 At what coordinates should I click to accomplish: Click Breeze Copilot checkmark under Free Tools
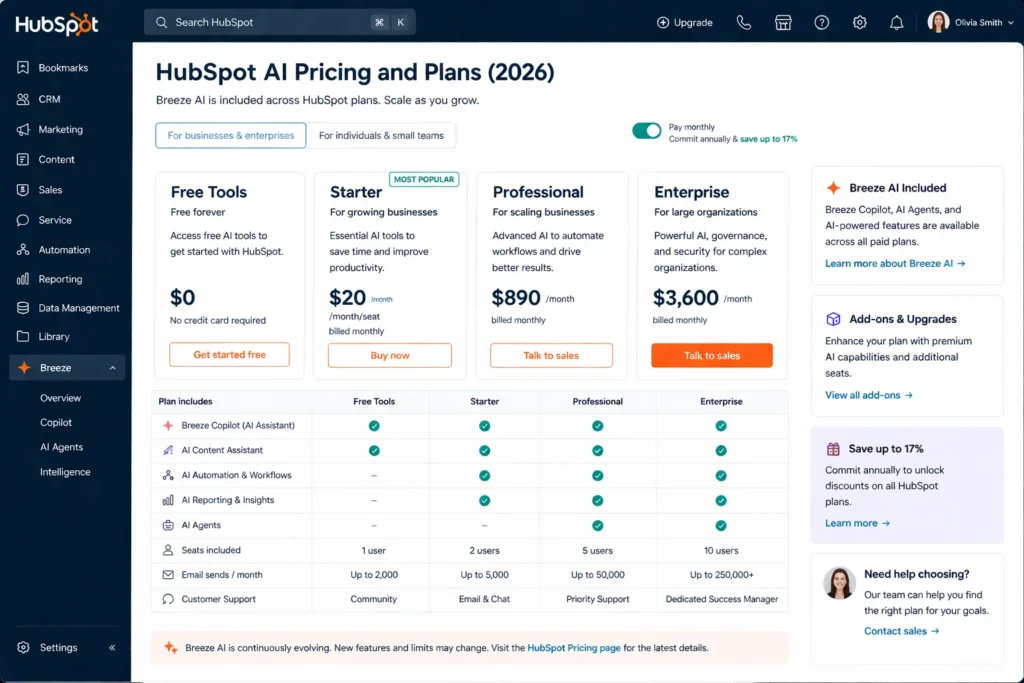point(374,426)
